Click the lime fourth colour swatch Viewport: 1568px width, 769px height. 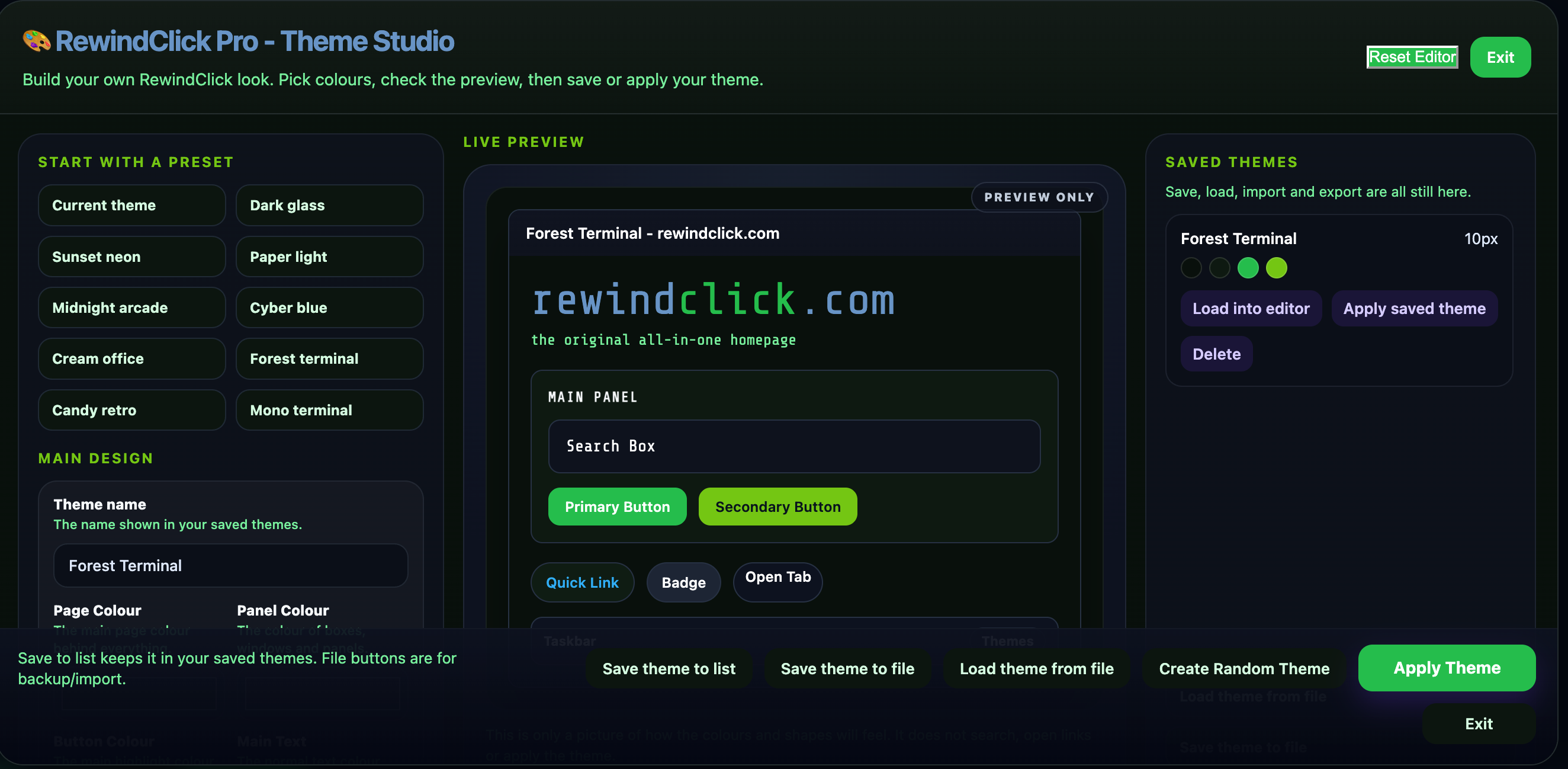click(1277, 268)
